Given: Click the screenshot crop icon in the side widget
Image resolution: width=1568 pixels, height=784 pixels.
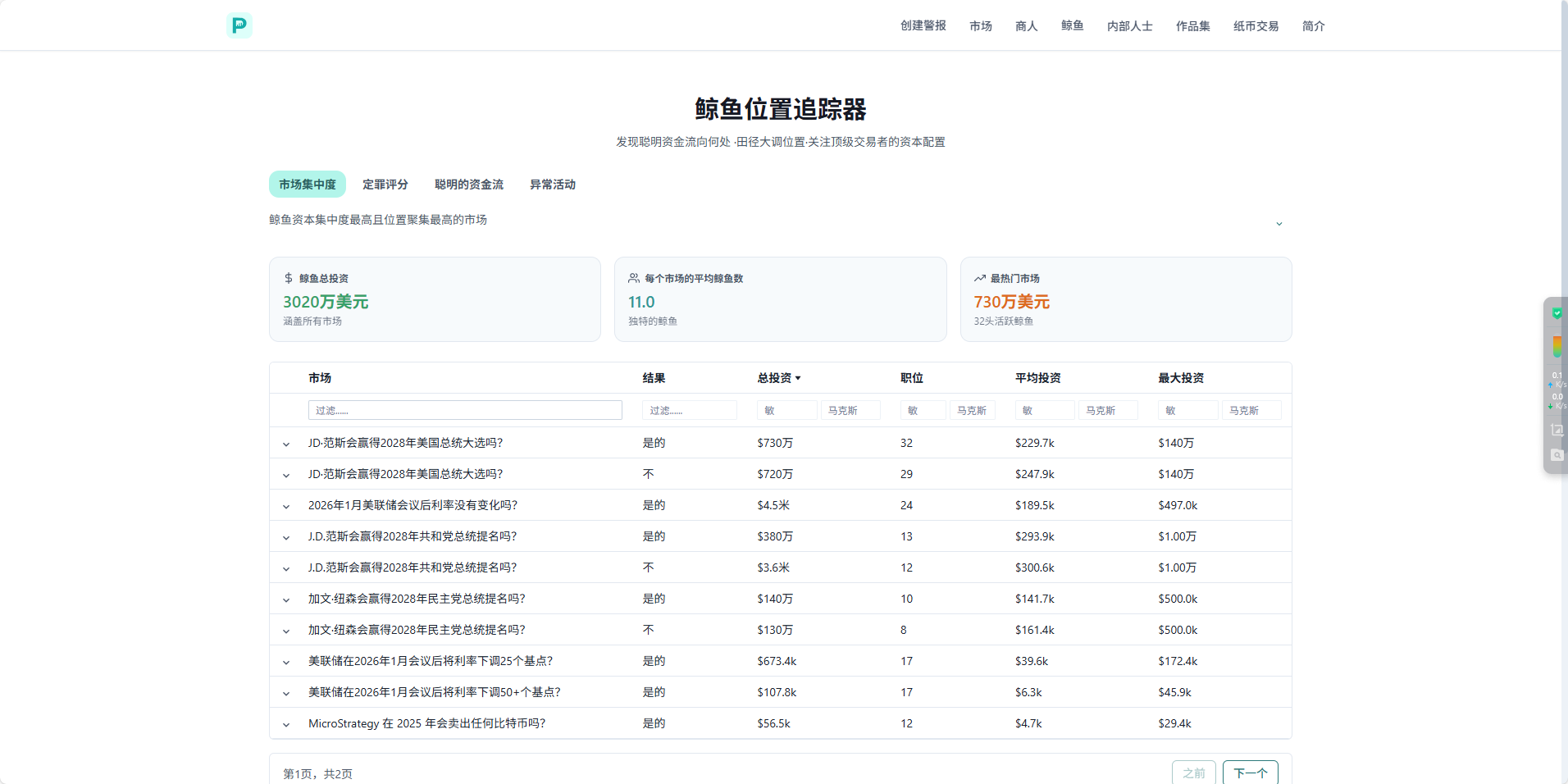Looking at the screenshot, I should point(1557,430).
